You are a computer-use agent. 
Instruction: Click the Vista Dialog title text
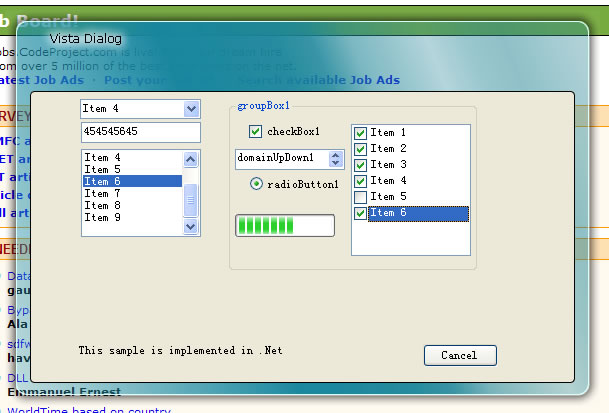(x=85, y=39)
